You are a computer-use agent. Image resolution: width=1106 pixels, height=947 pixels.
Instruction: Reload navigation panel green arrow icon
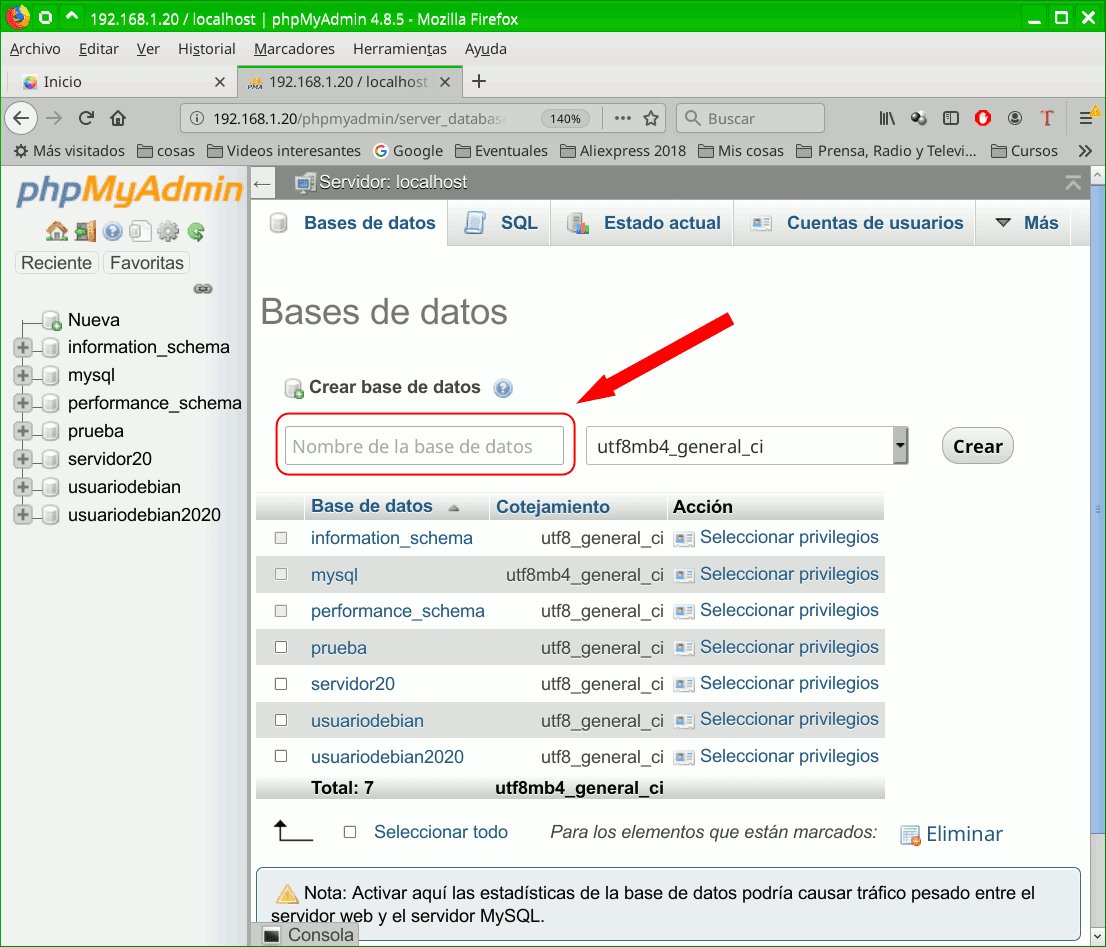tap(196, 231)
